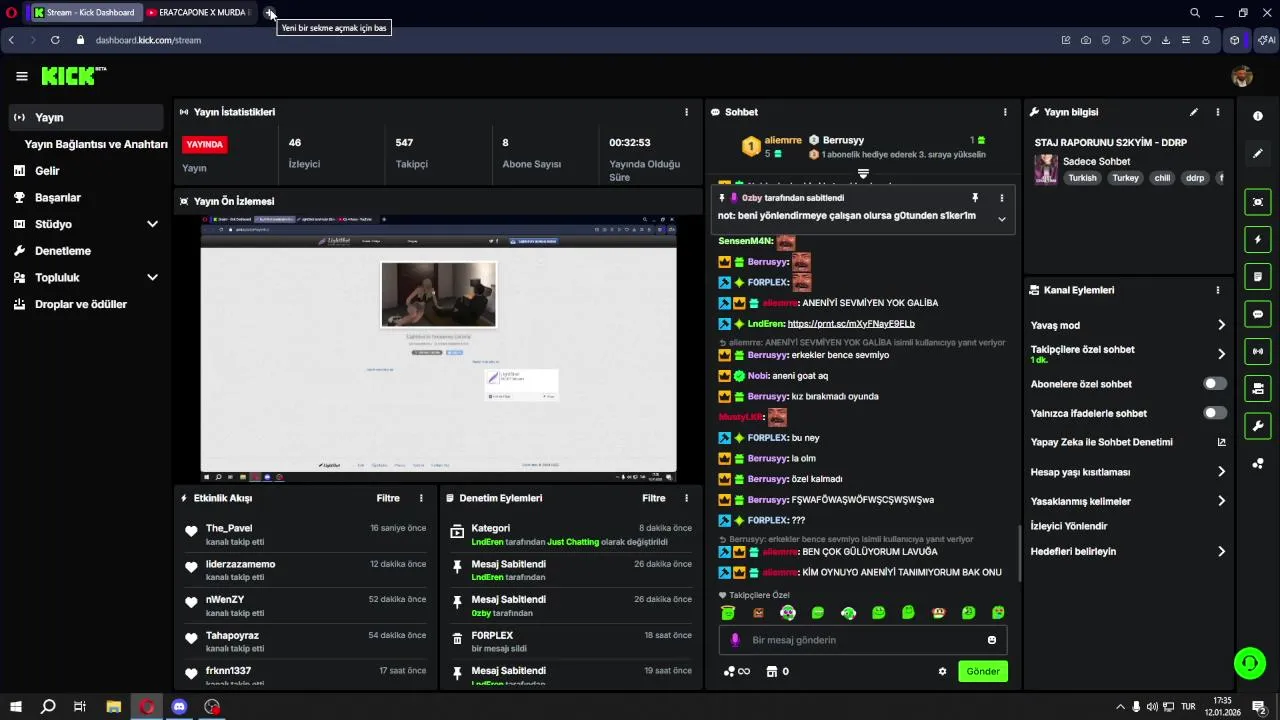Open chat settings gear icon
Screen dimensions: 1280x720
942,672
